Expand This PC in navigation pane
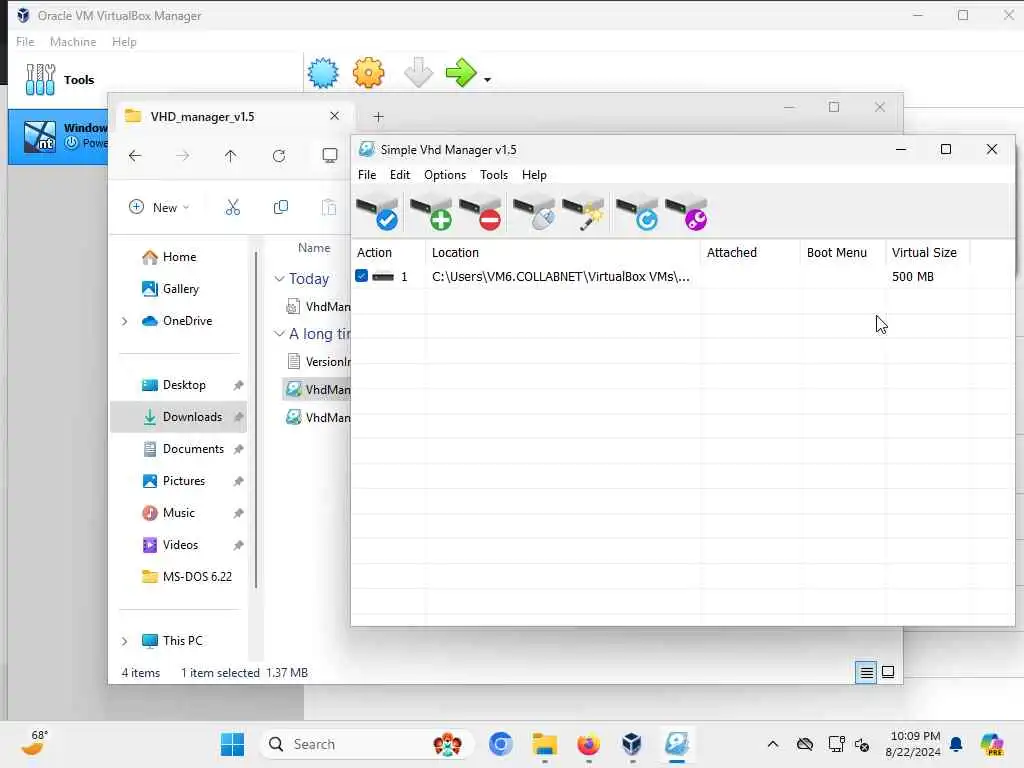 point(125,641)
